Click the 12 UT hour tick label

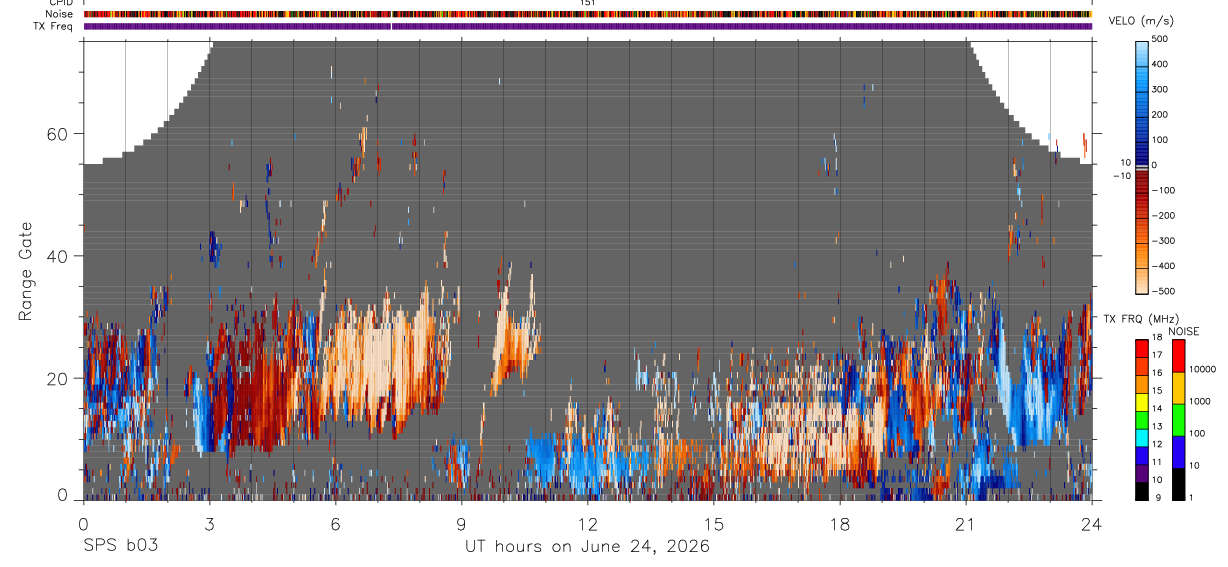[x=588, y=523]
